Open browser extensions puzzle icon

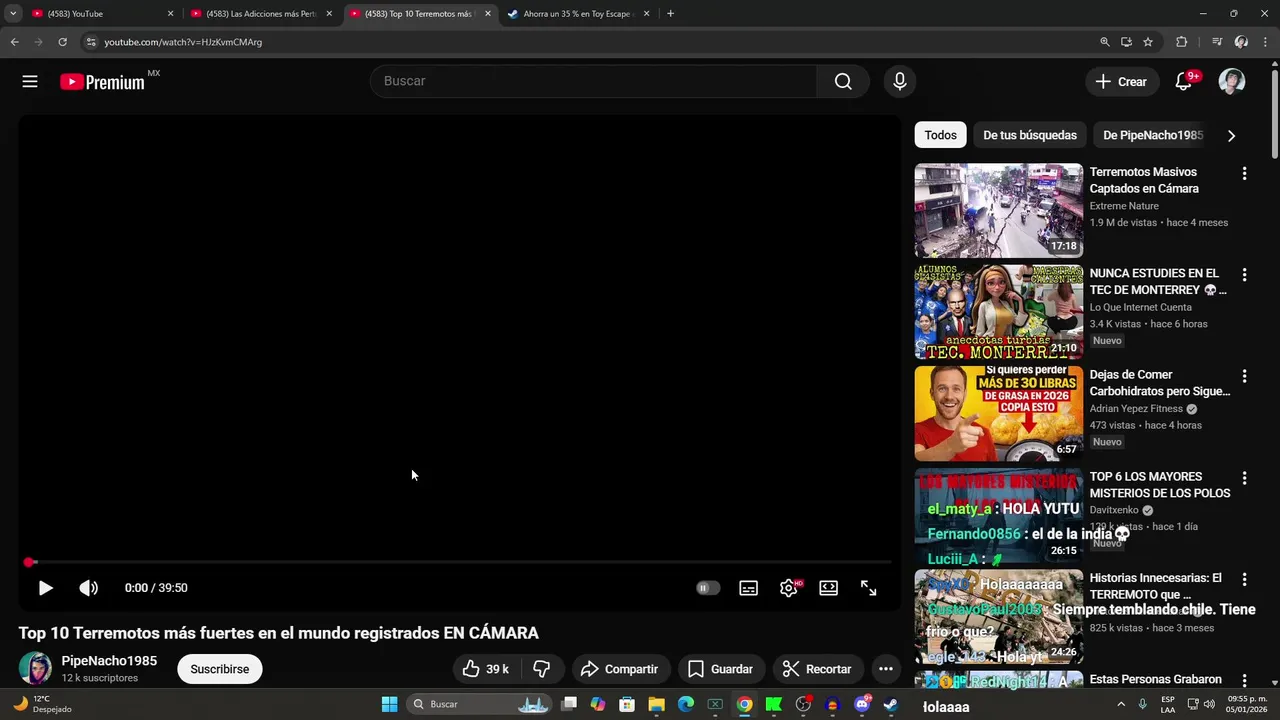coord(1181,42)
